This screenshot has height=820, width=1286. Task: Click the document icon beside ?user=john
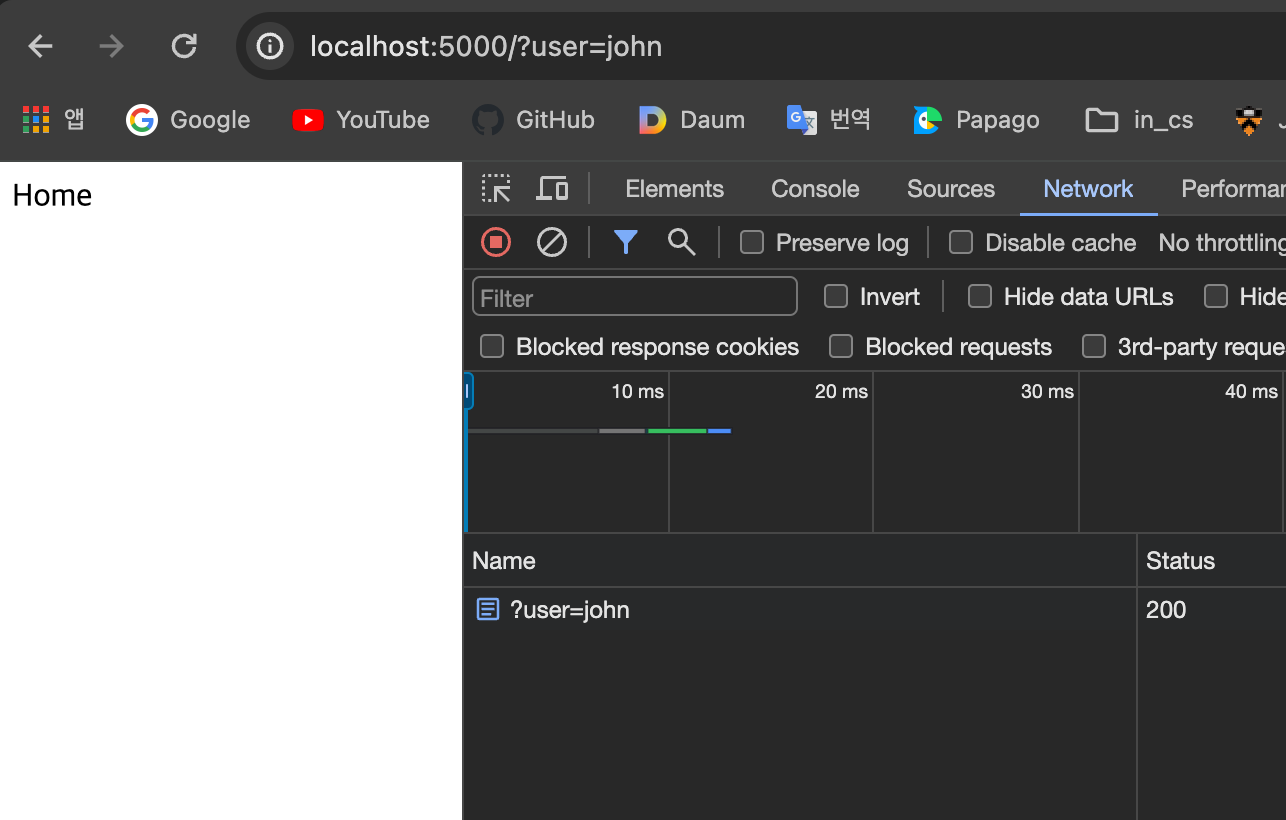(487, 609)
